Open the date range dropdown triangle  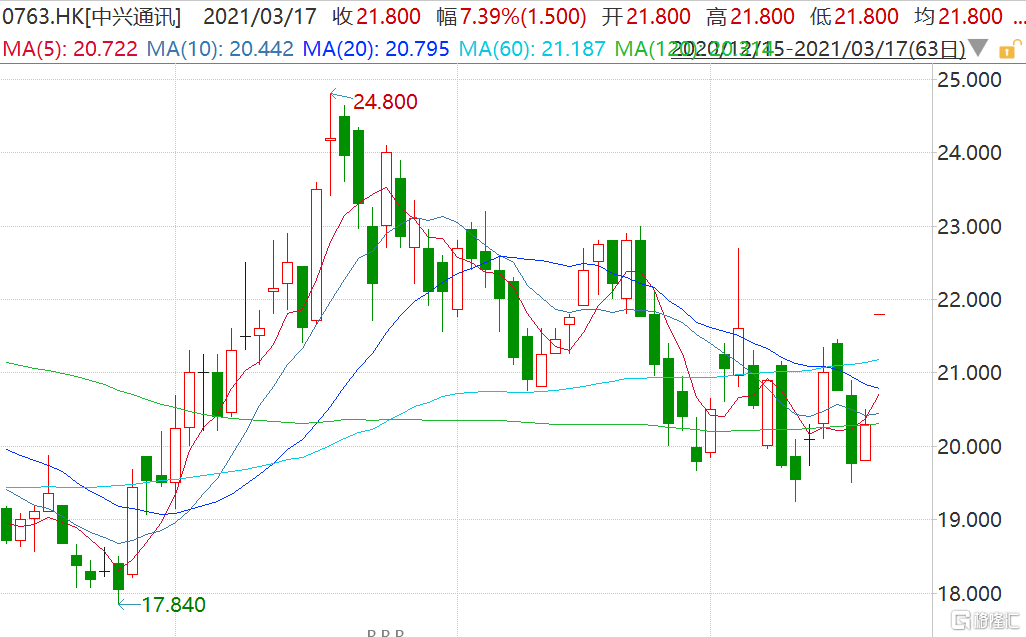pos(979,48)
